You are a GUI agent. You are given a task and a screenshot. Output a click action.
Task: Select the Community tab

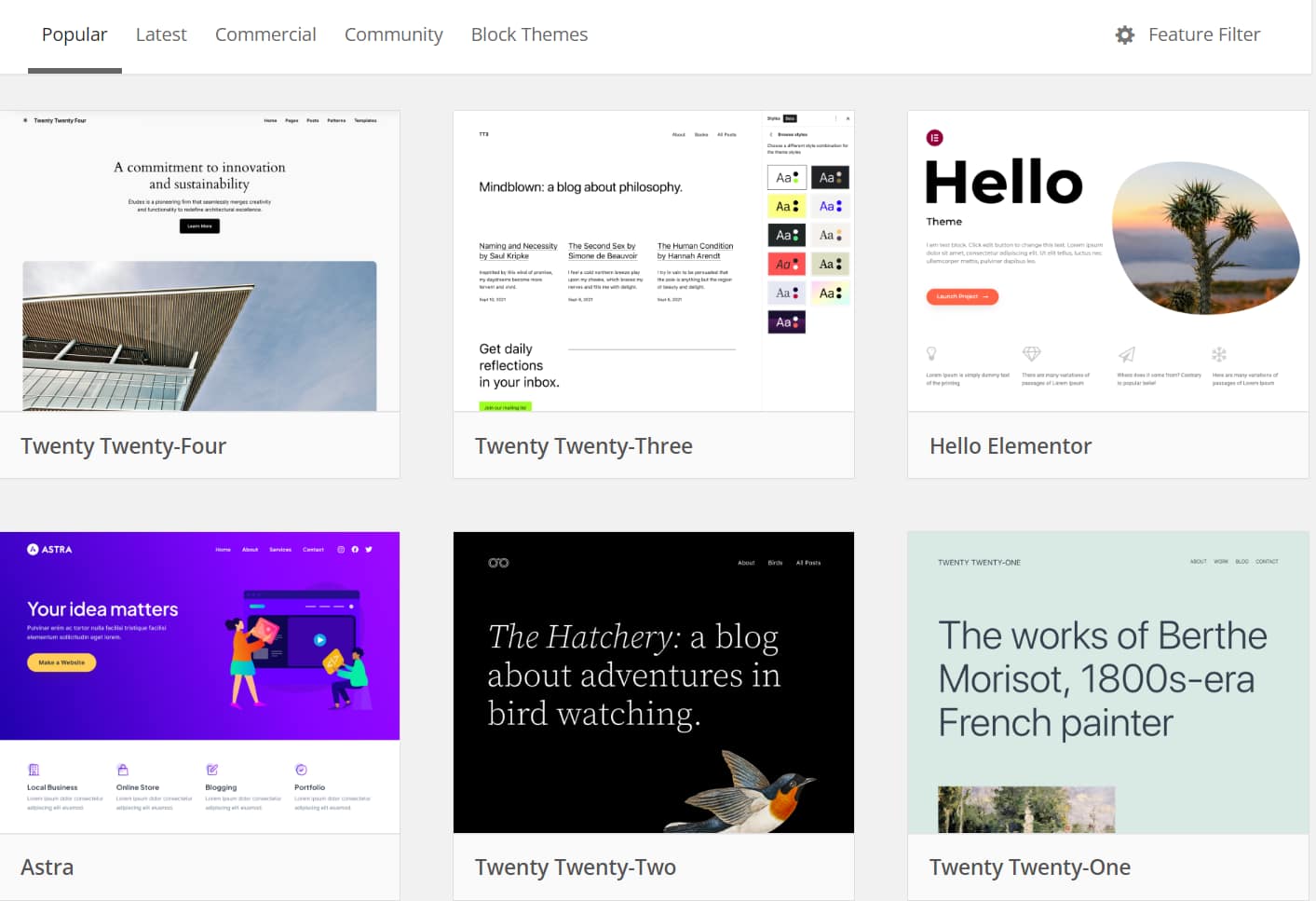point(393,35)
